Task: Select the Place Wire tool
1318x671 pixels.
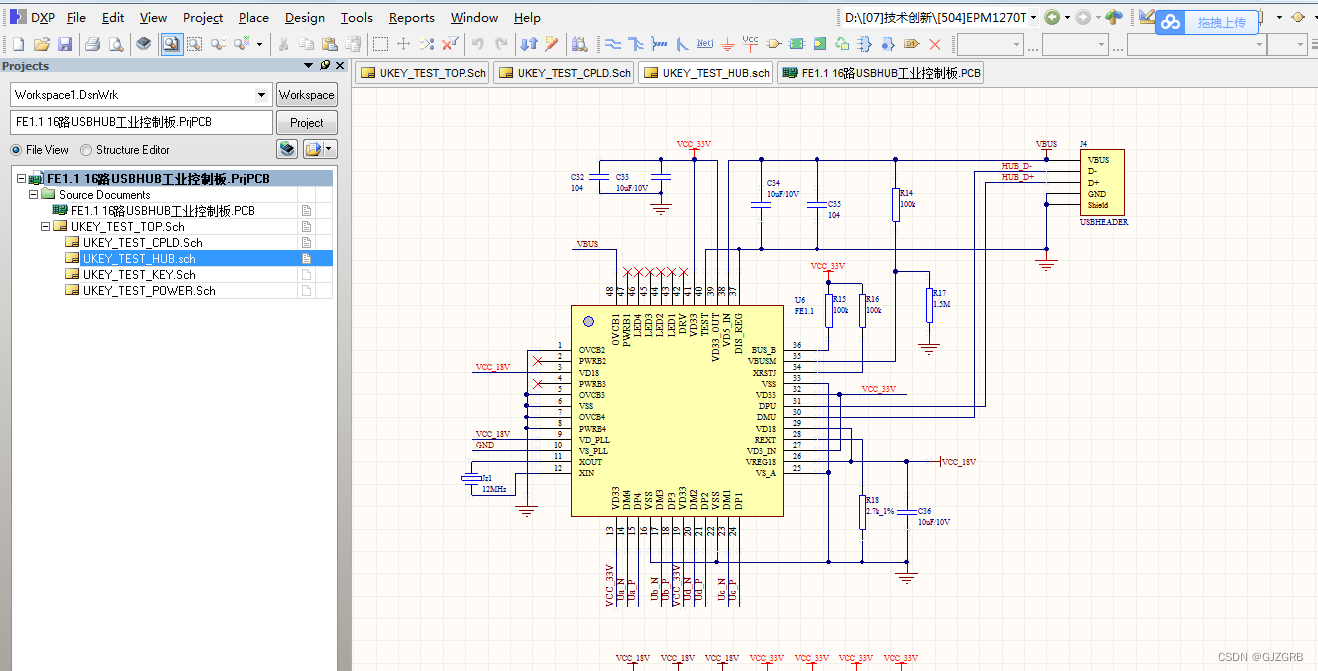Action: click(612, 43)
